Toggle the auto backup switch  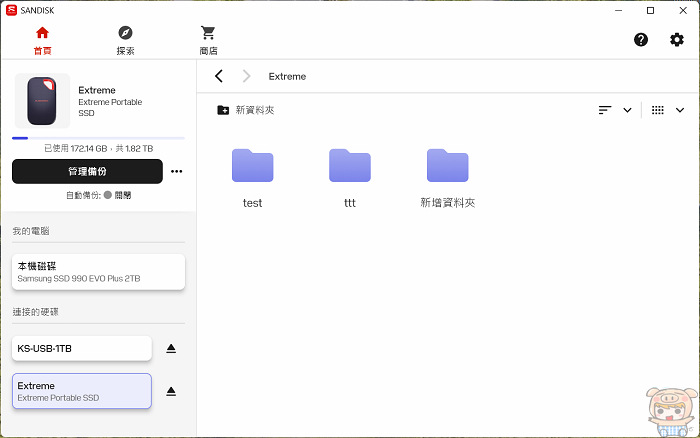(x=108, y=195)
